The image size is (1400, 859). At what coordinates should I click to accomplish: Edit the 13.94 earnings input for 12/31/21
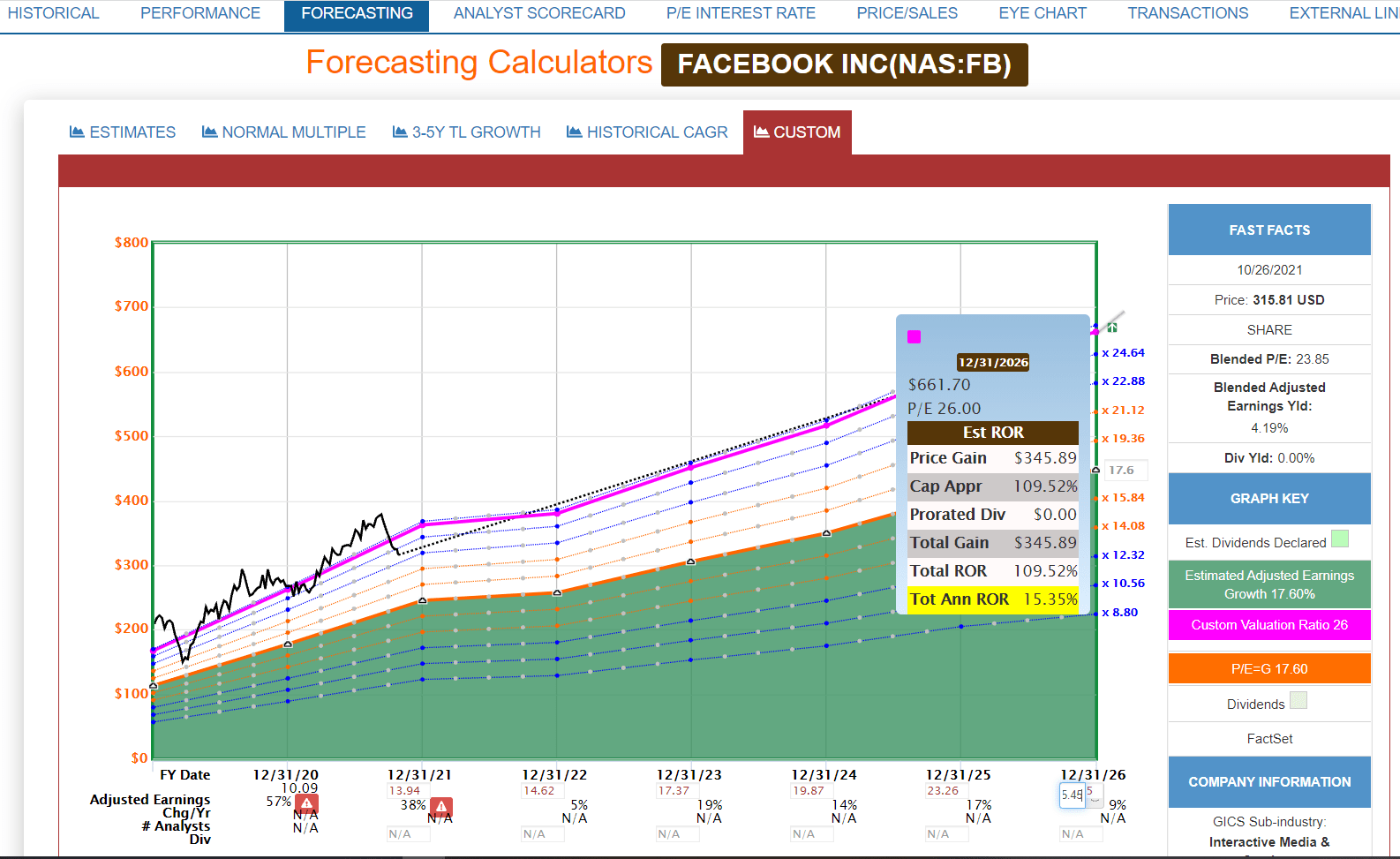click(409, 791)
